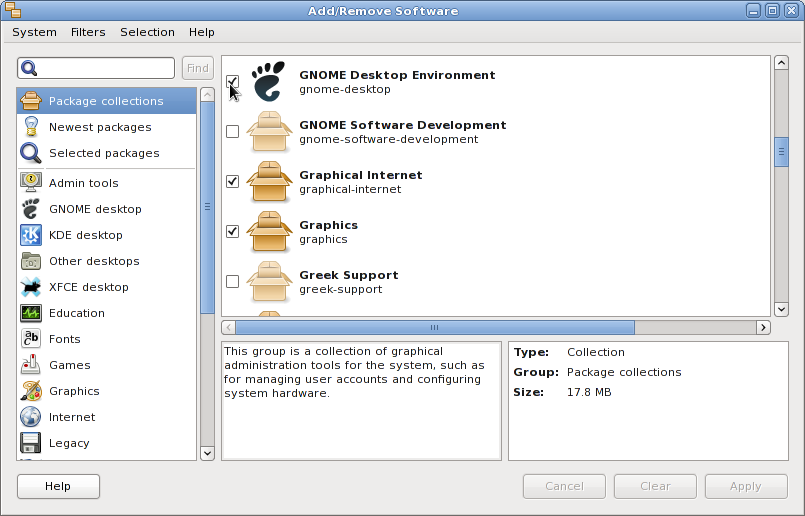Click the Newest packages lightbulb icon
This screenshot has height=516, width=805.
[31, 127]
